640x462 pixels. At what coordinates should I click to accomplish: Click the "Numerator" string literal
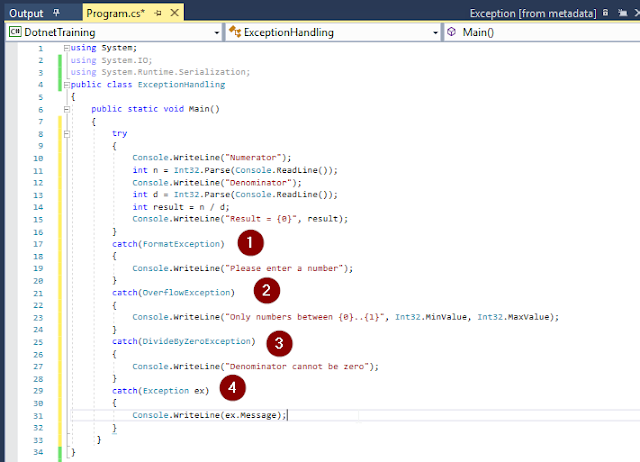click(x=253, y=158)
